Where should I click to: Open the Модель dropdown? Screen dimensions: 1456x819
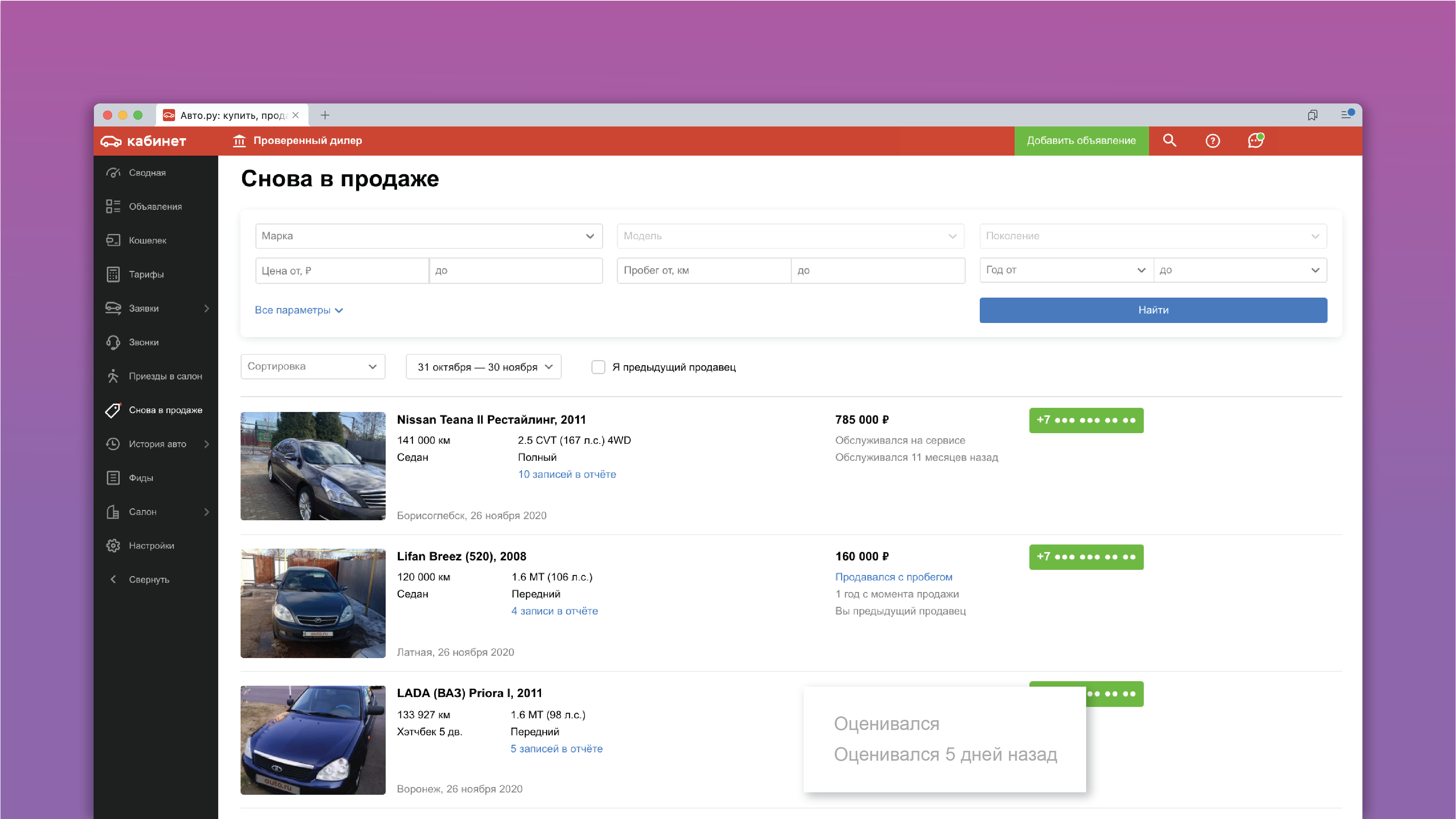790,236
